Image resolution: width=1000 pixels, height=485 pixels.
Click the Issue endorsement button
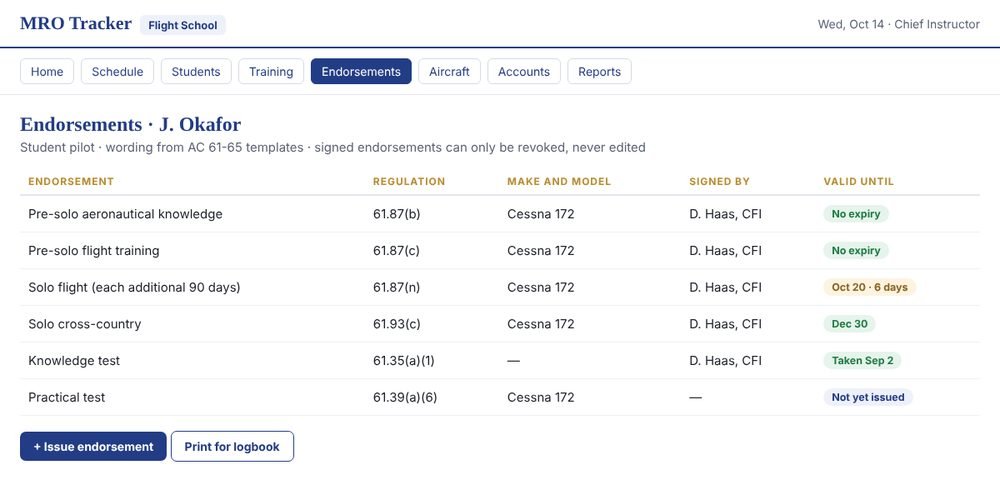[x=93, y=447]
